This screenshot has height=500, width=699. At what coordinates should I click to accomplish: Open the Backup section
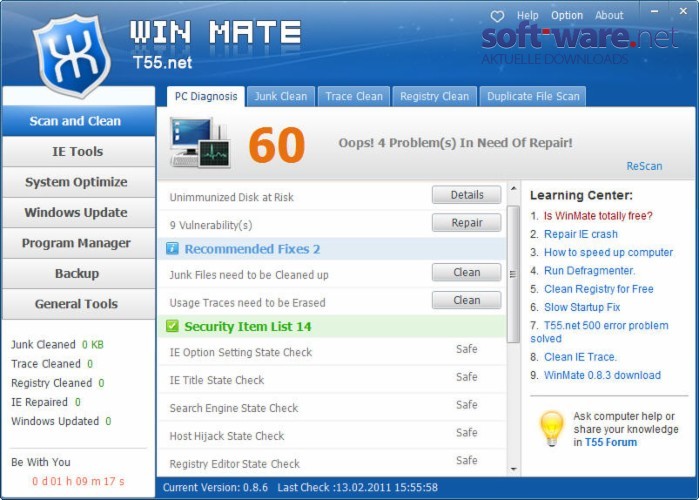(x=78, y=273)
